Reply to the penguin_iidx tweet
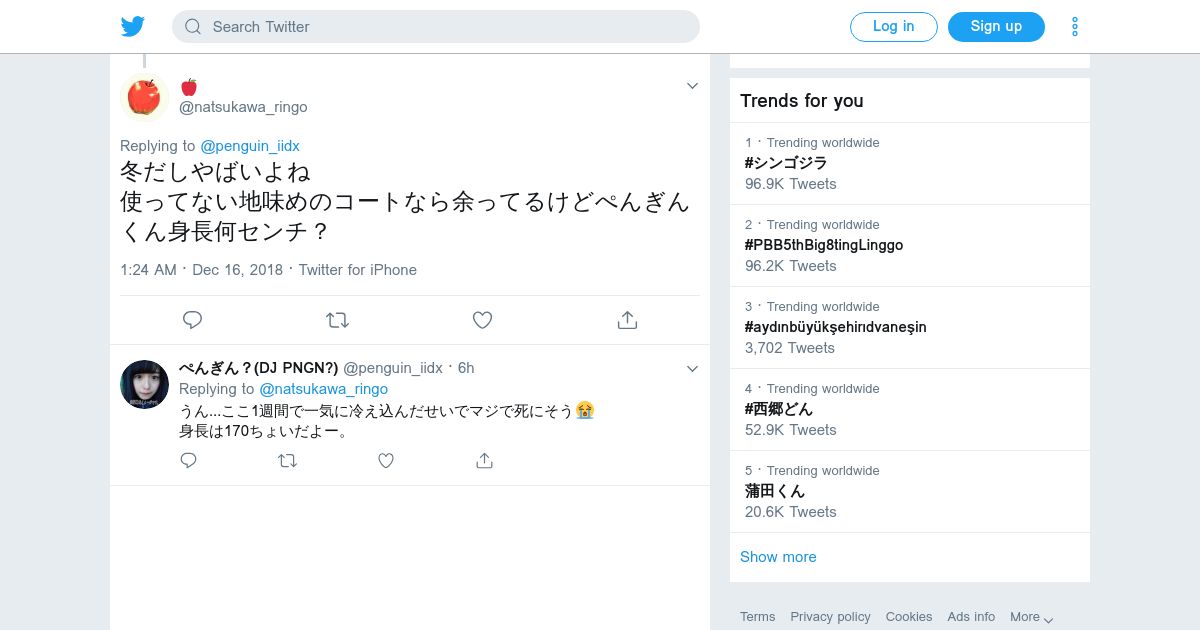1200x630 pixels. click(188, 460)
